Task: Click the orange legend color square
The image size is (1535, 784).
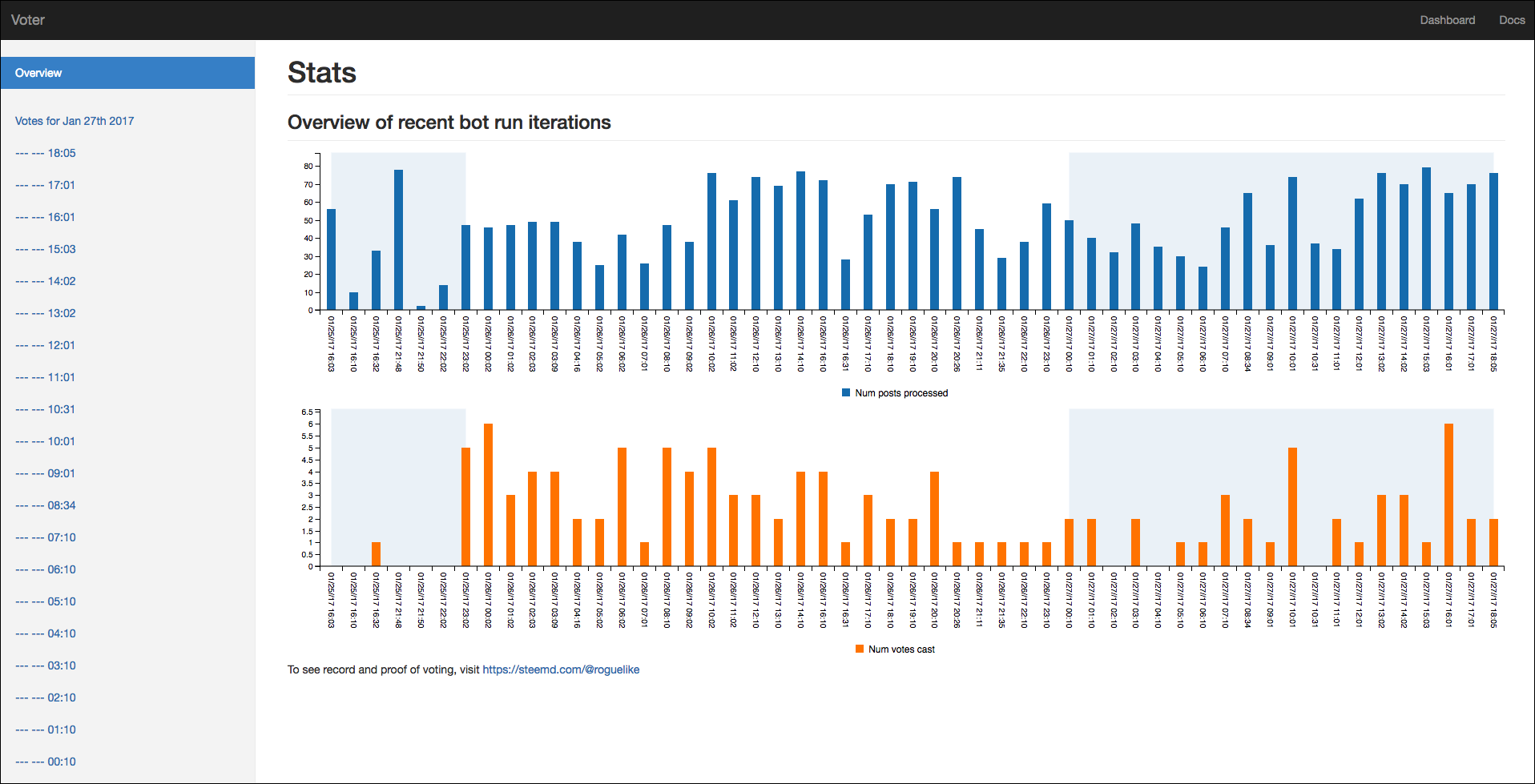Action: (x=860, y=649)
